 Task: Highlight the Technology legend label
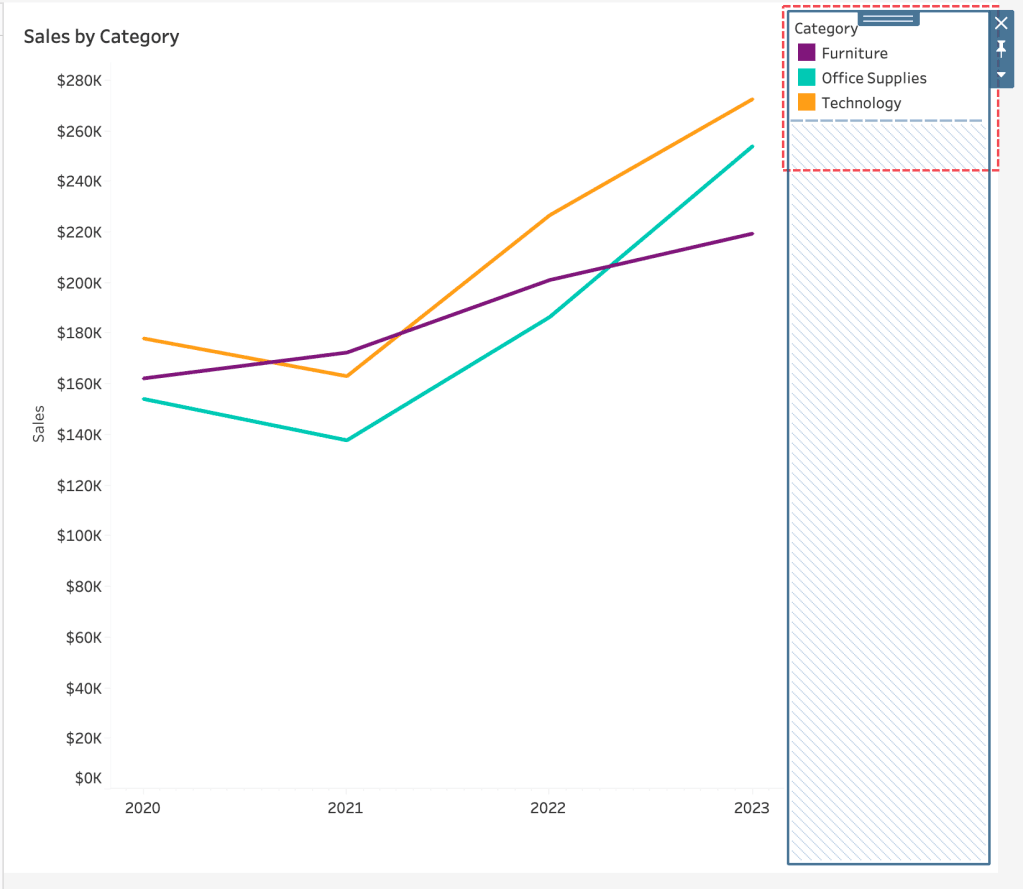click(861, 103)
